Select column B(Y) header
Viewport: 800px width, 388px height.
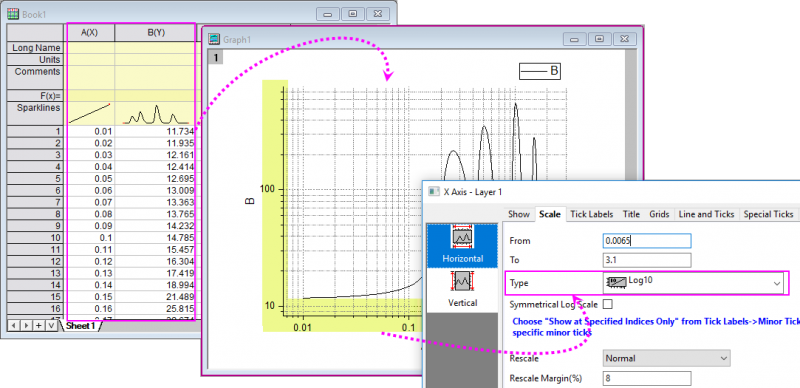(156, 33)
